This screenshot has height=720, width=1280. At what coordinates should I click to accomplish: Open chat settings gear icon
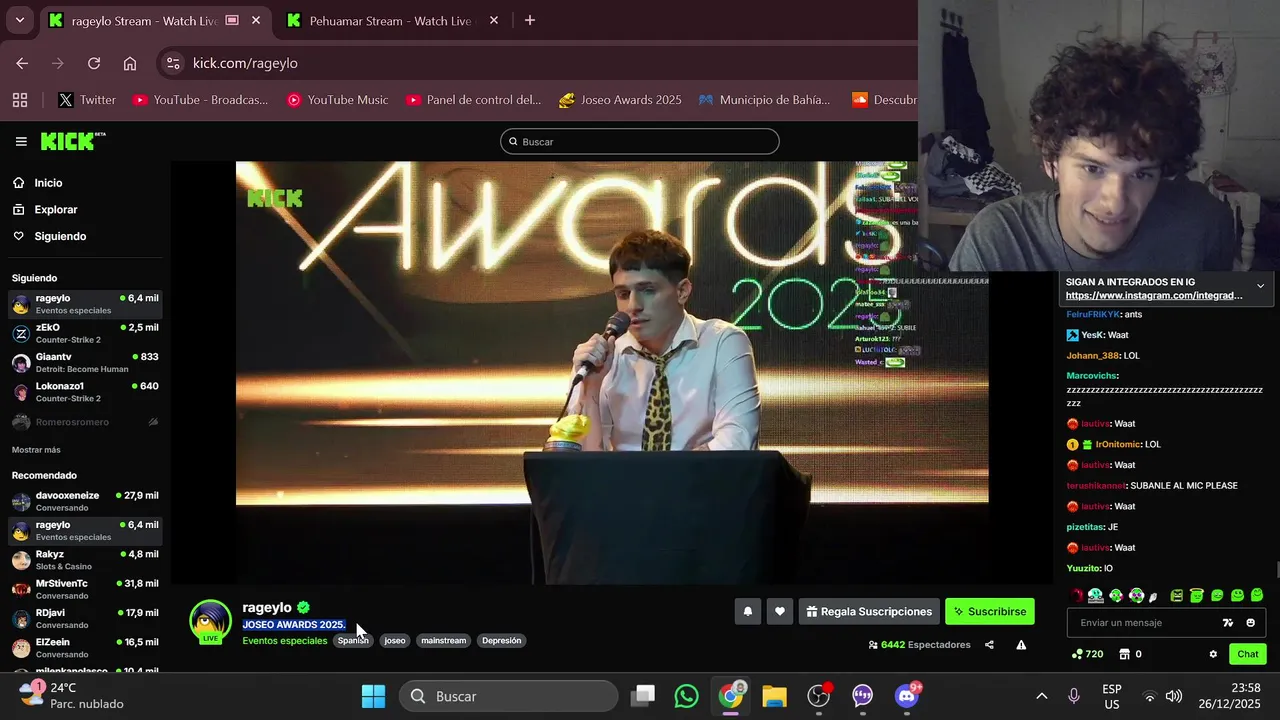[1213, 654]
